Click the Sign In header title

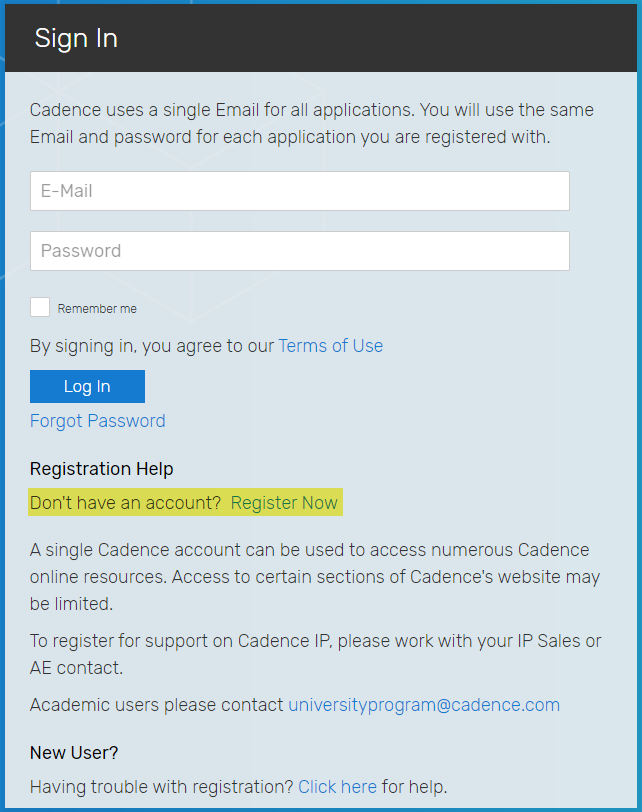(x=76, y=38)
